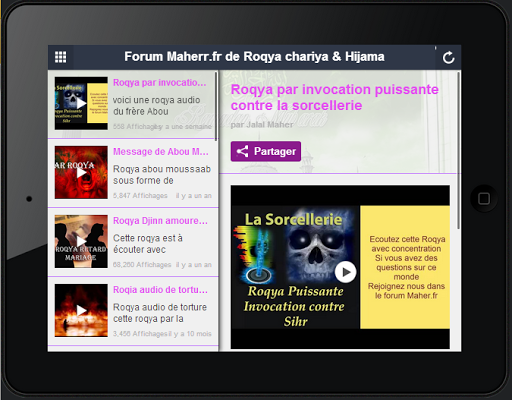Open 'Roqya Djinn amoure...' list title
The width and height of the screenshot is (512, 400).
[160, 221]
